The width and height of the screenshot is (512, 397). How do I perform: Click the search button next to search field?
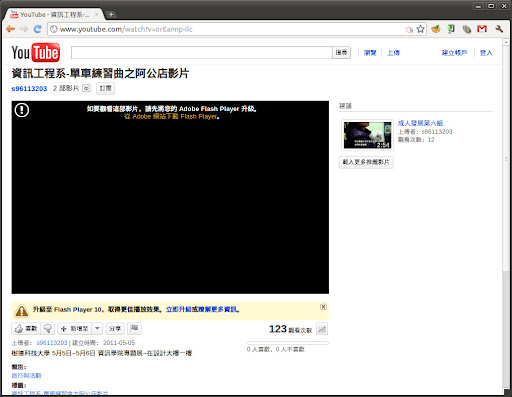coord(341,53)
